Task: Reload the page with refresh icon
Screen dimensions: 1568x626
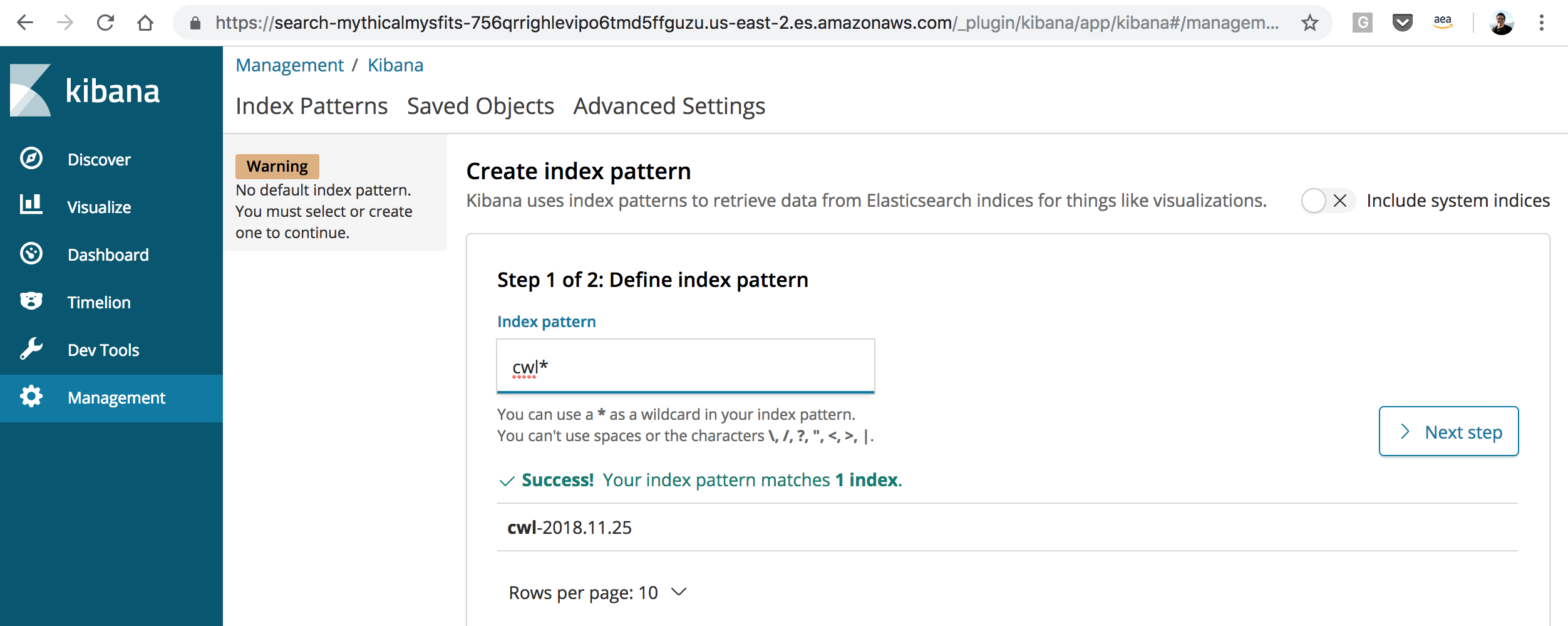Action: coord(105,23)
